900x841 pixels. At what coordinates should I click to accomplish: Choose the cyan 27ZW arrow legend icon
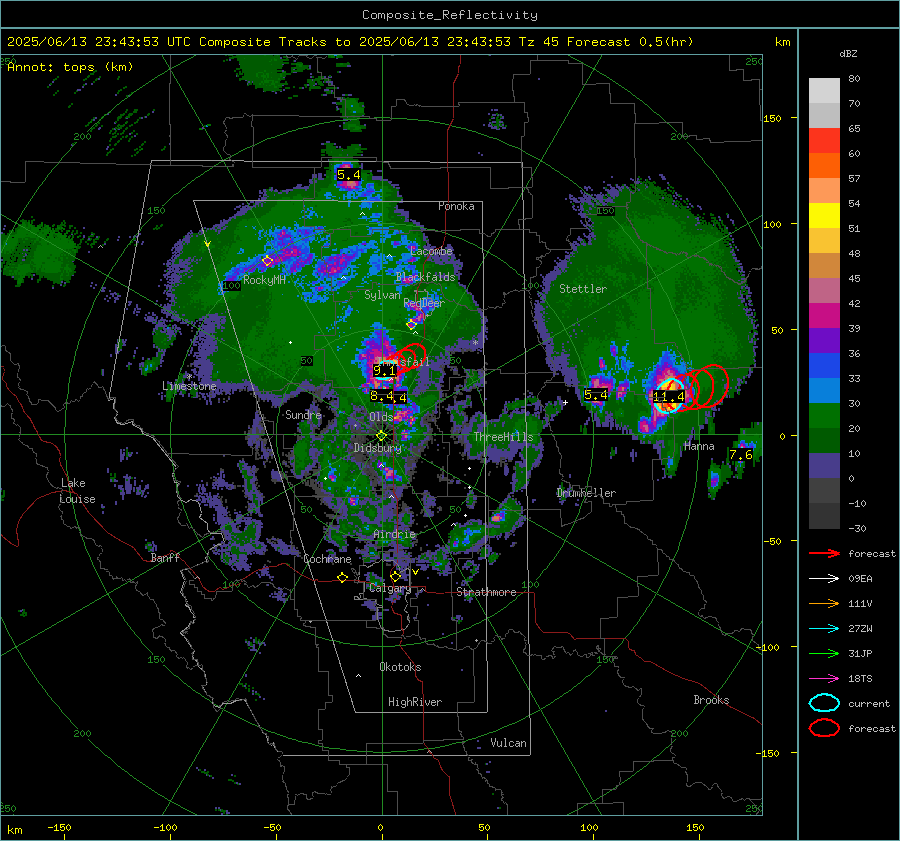click(x=824, y=629)
